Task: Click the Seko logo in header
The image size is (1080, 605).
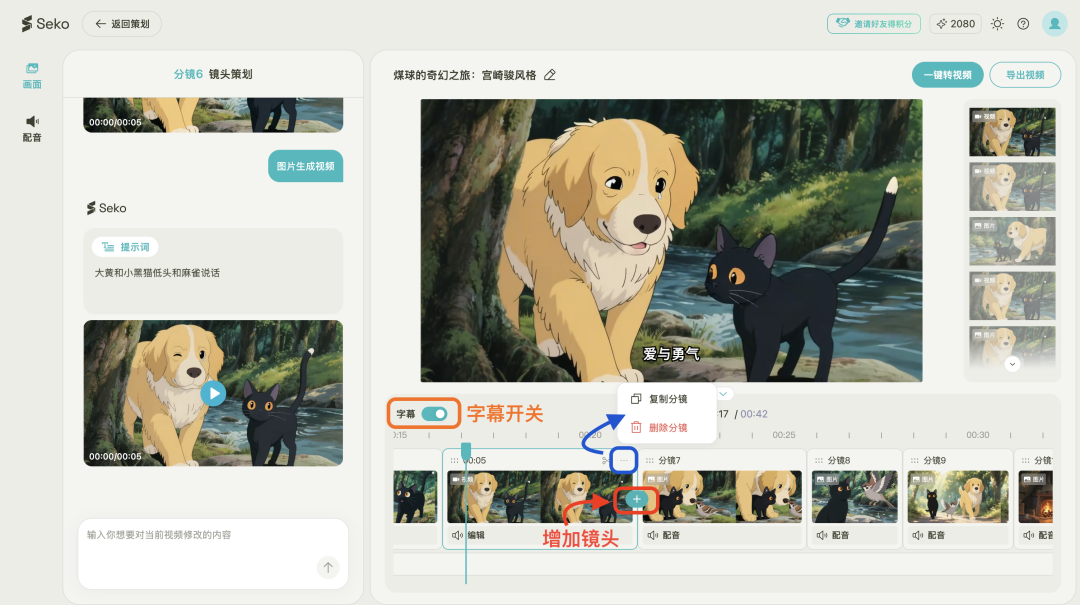Action: click(x=45, y=23)
